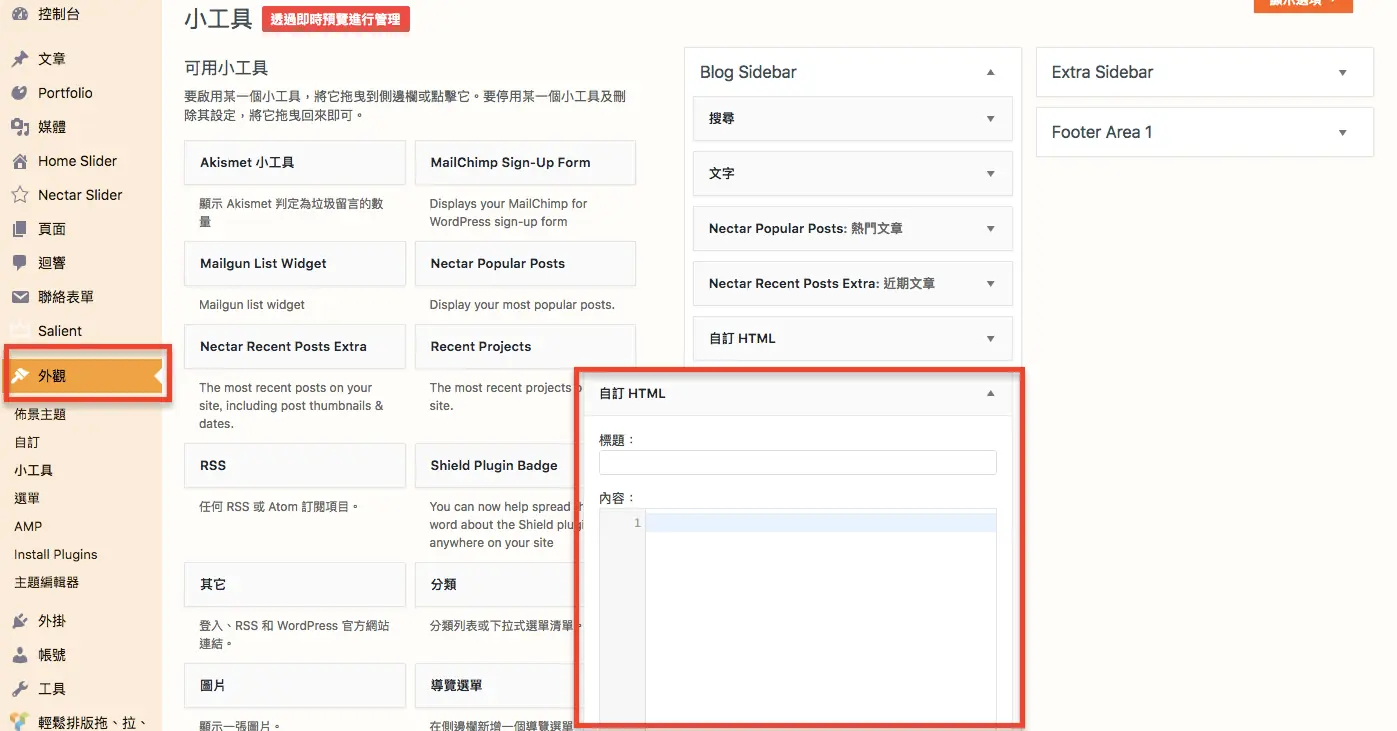
Task: Click the paintbrush icon beside 外觀
Action: [x=19, y=376]
